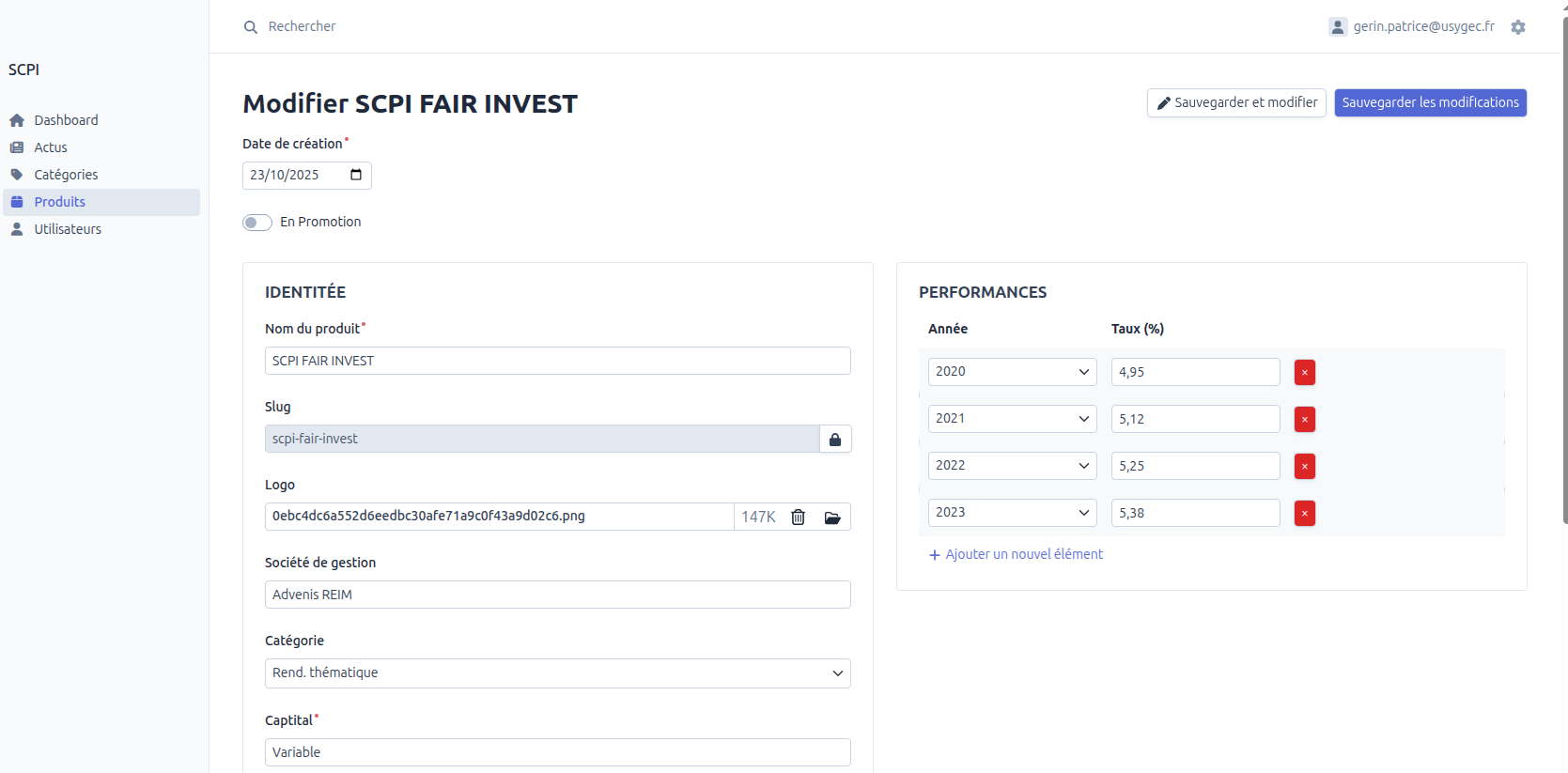Screen dimensions: 1568x773
Task: Go to Dashboard in sidebar
Action: [66, 120]
